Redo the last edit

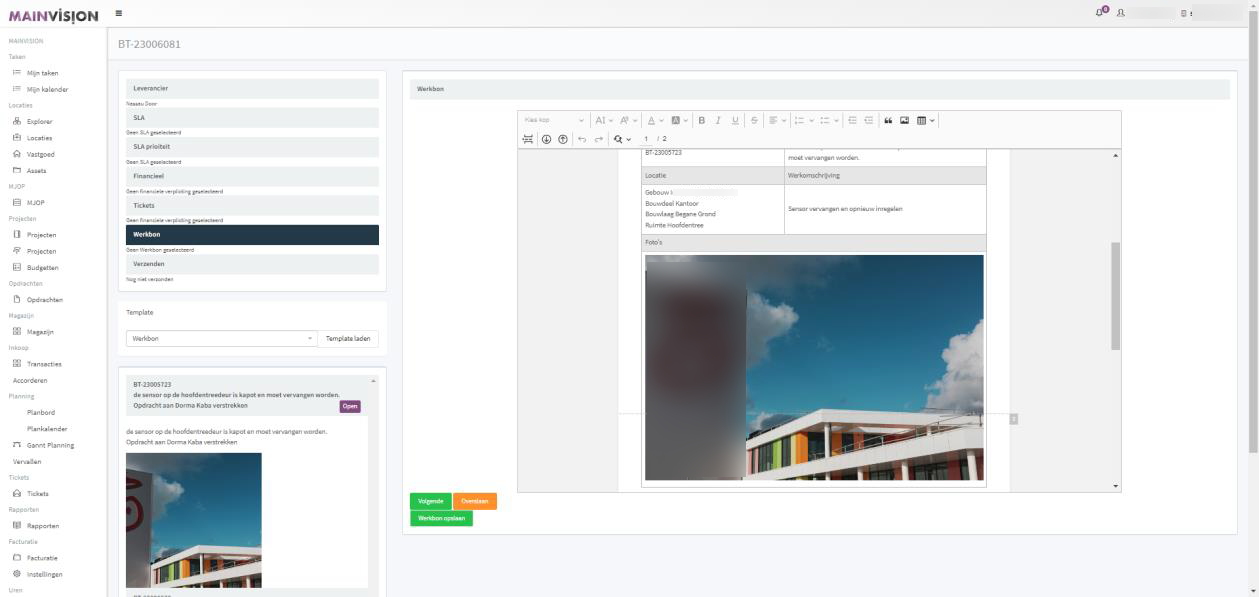tap(599, 139)
